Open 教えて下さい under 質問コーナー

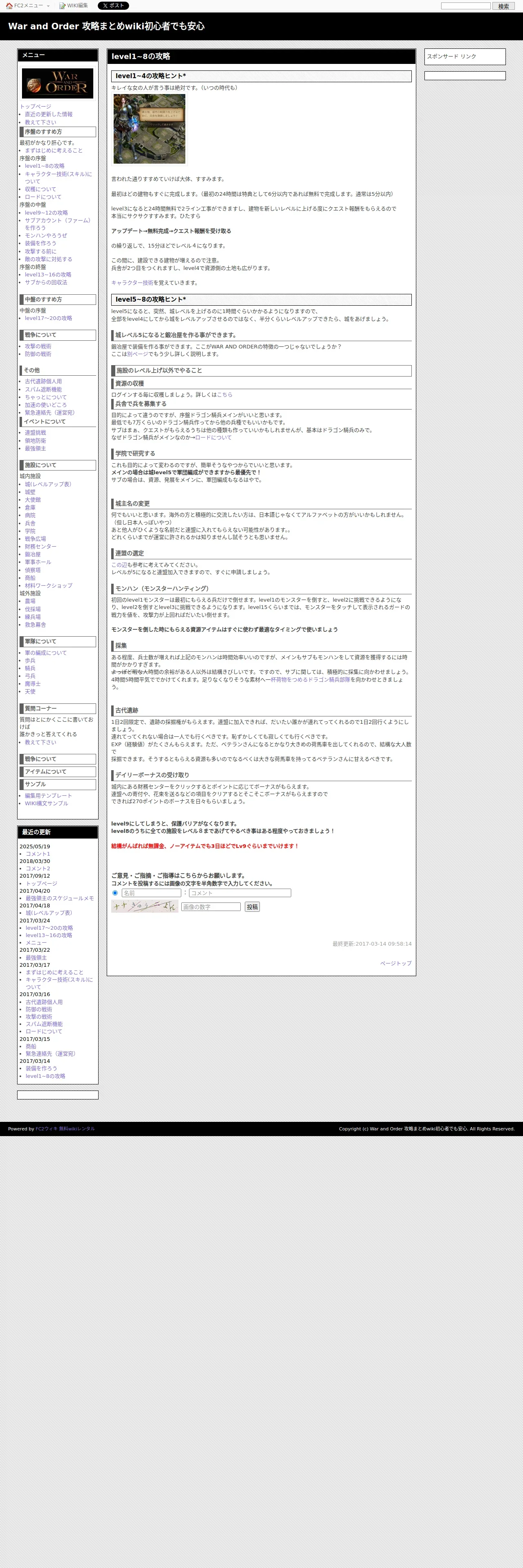pos(41,742)
